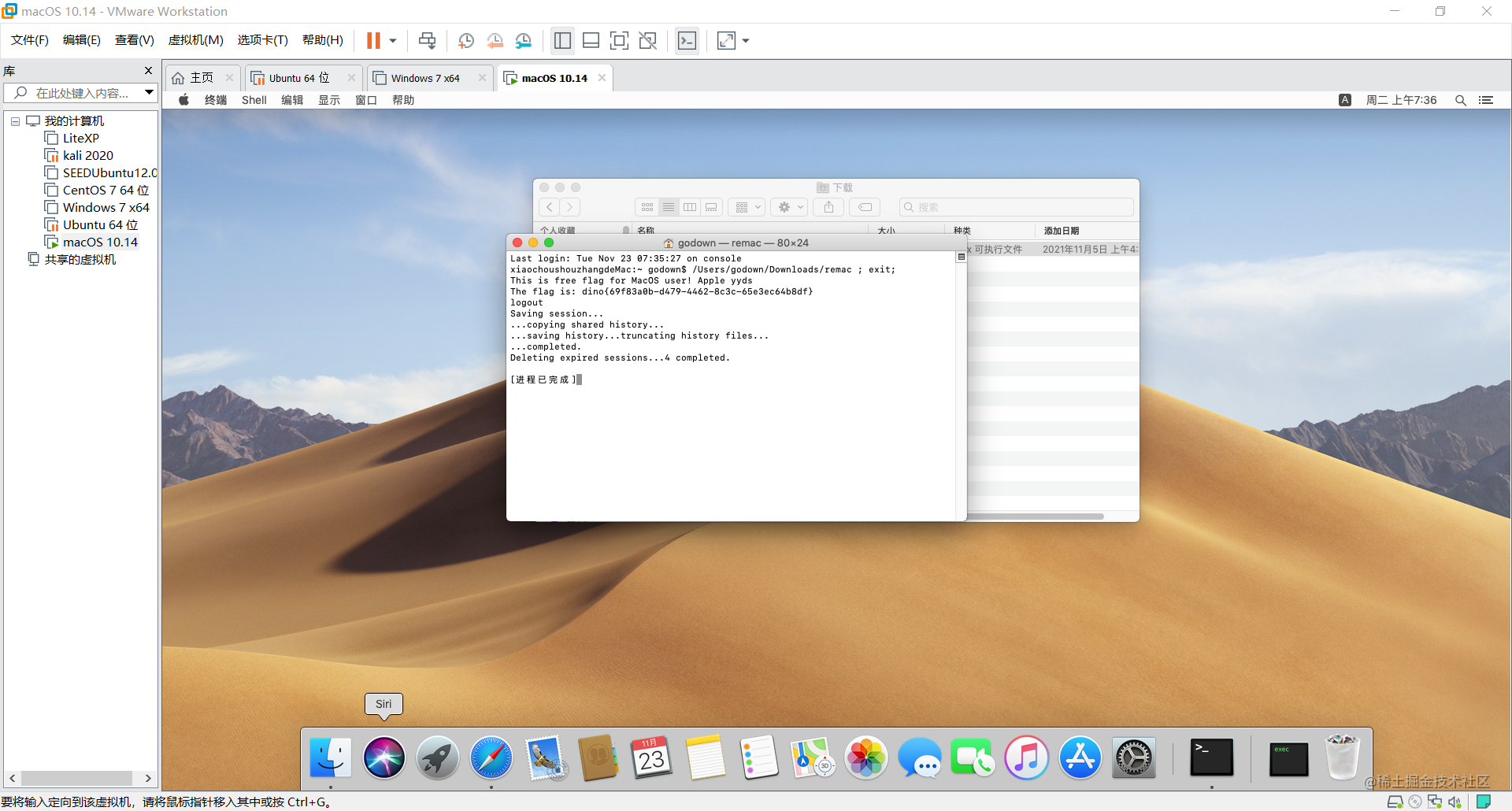
Task: Switch Finder to column view
Action: (690, 207)
